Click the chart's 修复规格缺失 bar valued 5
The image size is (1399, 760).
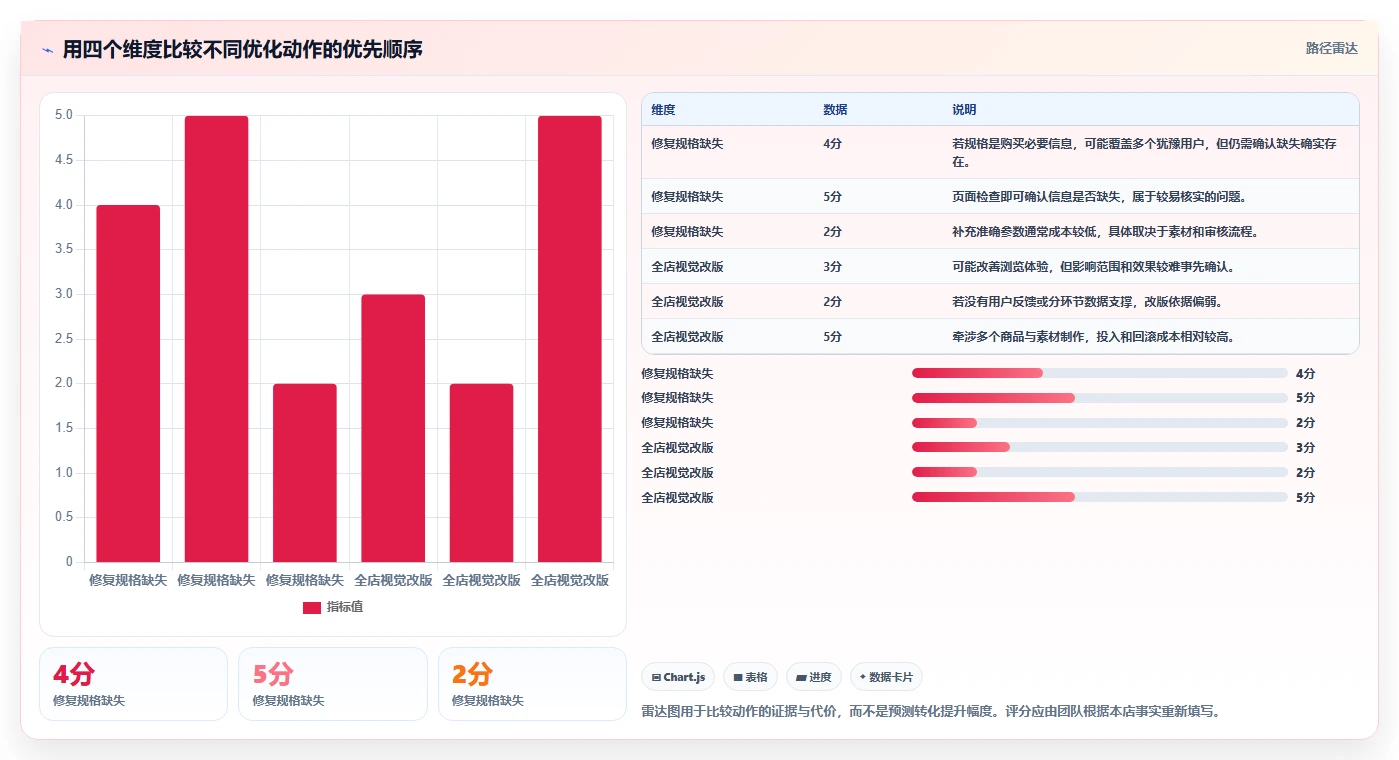(x=216, y=339)
